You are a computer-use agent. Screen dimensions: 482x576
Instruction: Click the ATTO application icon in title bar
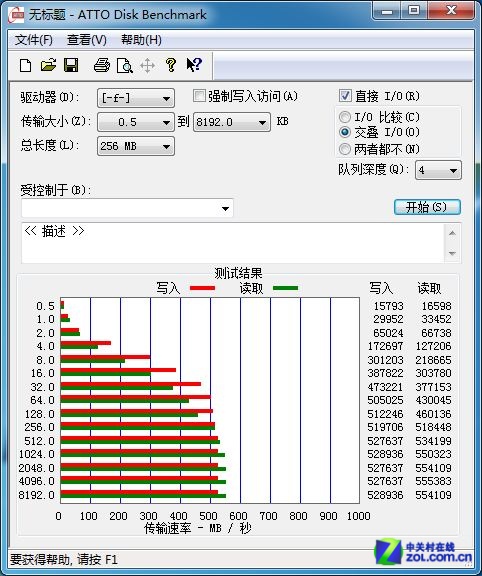point(17,15)
